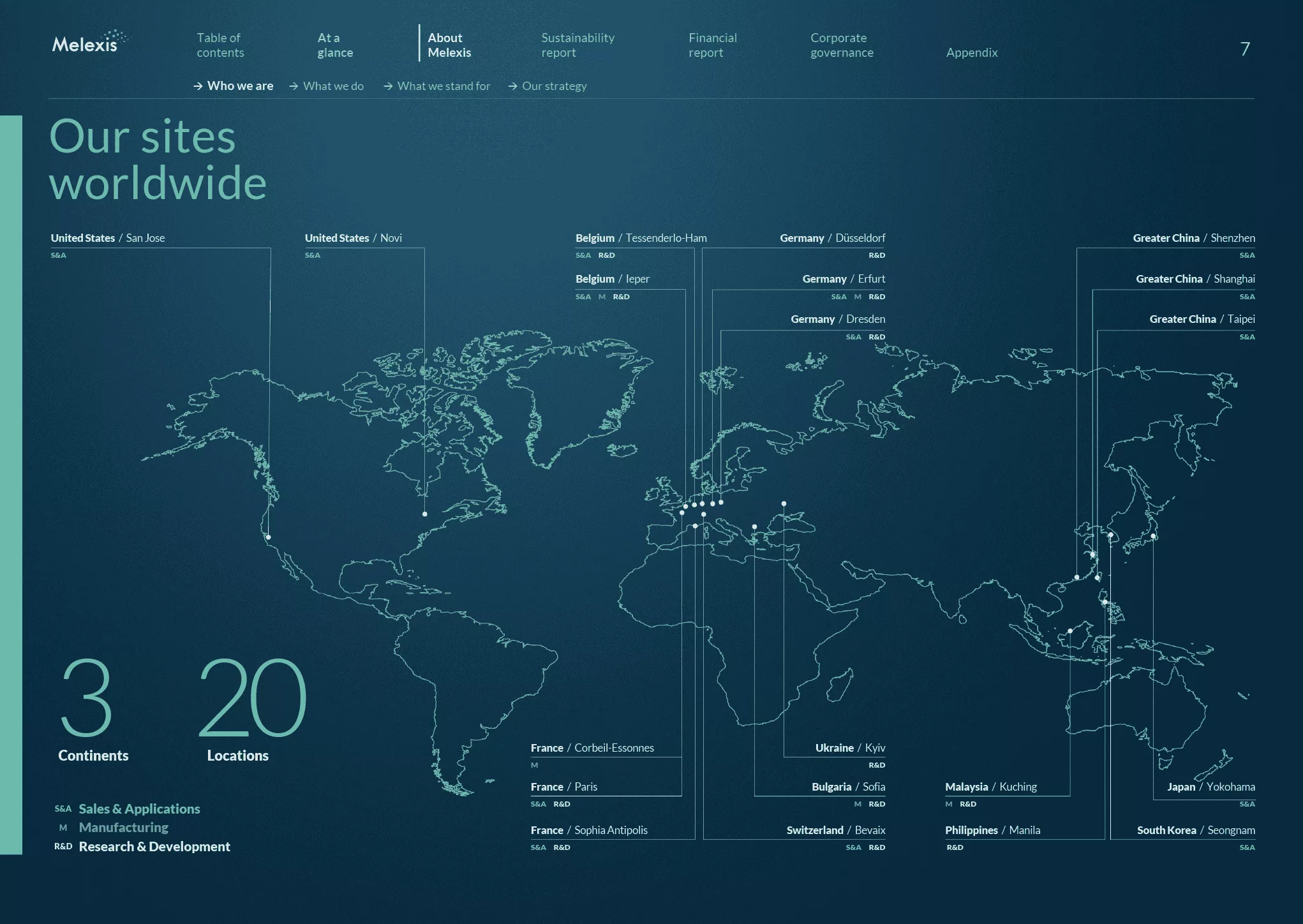Image resolution: width=1303 pixels, height=924 pixels.
Task: Click the M tag under Corbeil-Essonnes
Action: (534, 765)
